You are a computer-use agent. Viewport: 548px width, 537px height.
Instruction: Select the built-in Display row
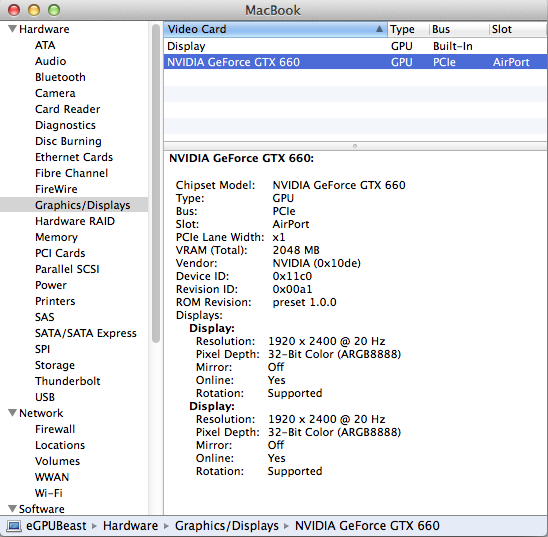tap(355, 46)
